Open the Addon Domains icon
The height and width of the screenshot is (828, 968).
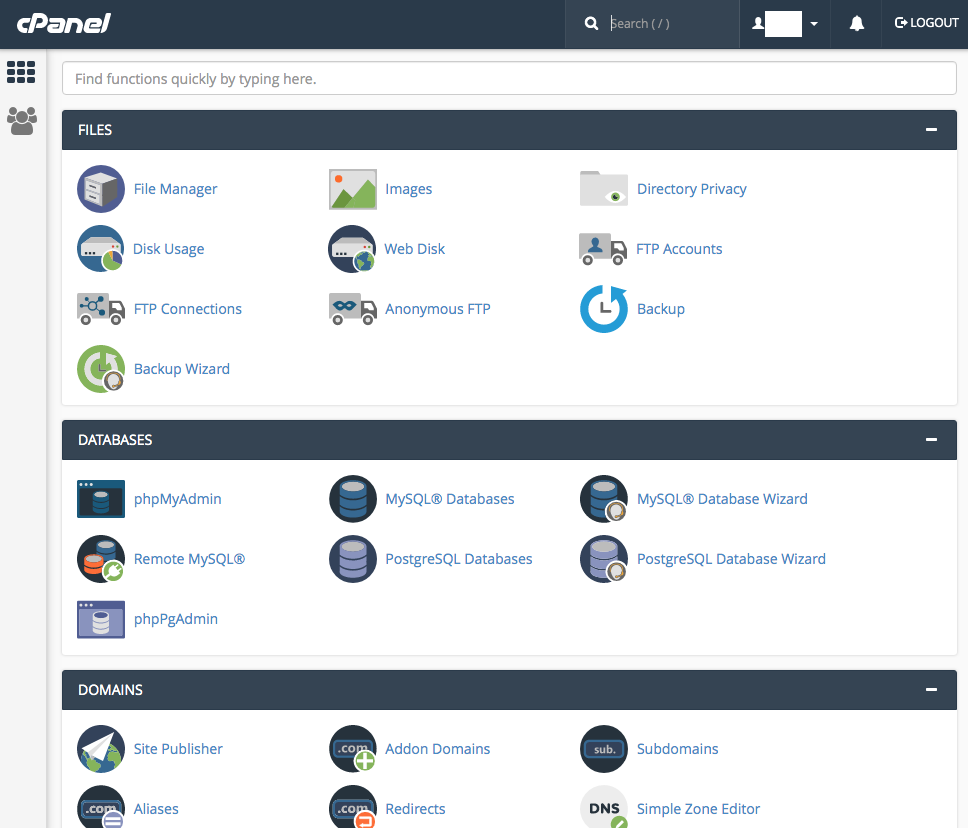(353, 749)
